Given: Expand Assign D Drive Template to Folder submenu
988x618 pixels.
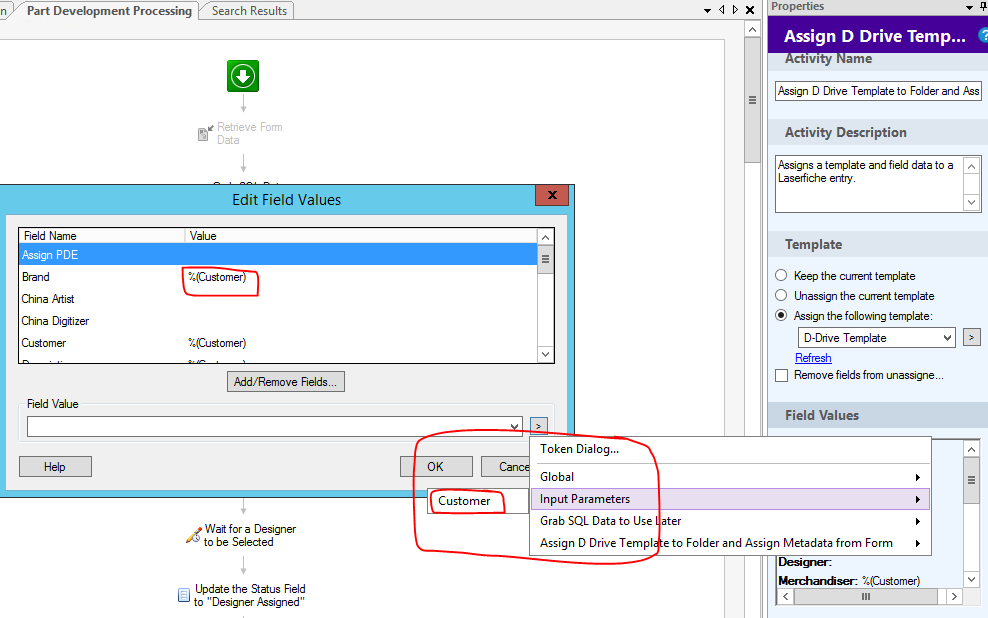Looking at the screenshot, I should [730, 543].
